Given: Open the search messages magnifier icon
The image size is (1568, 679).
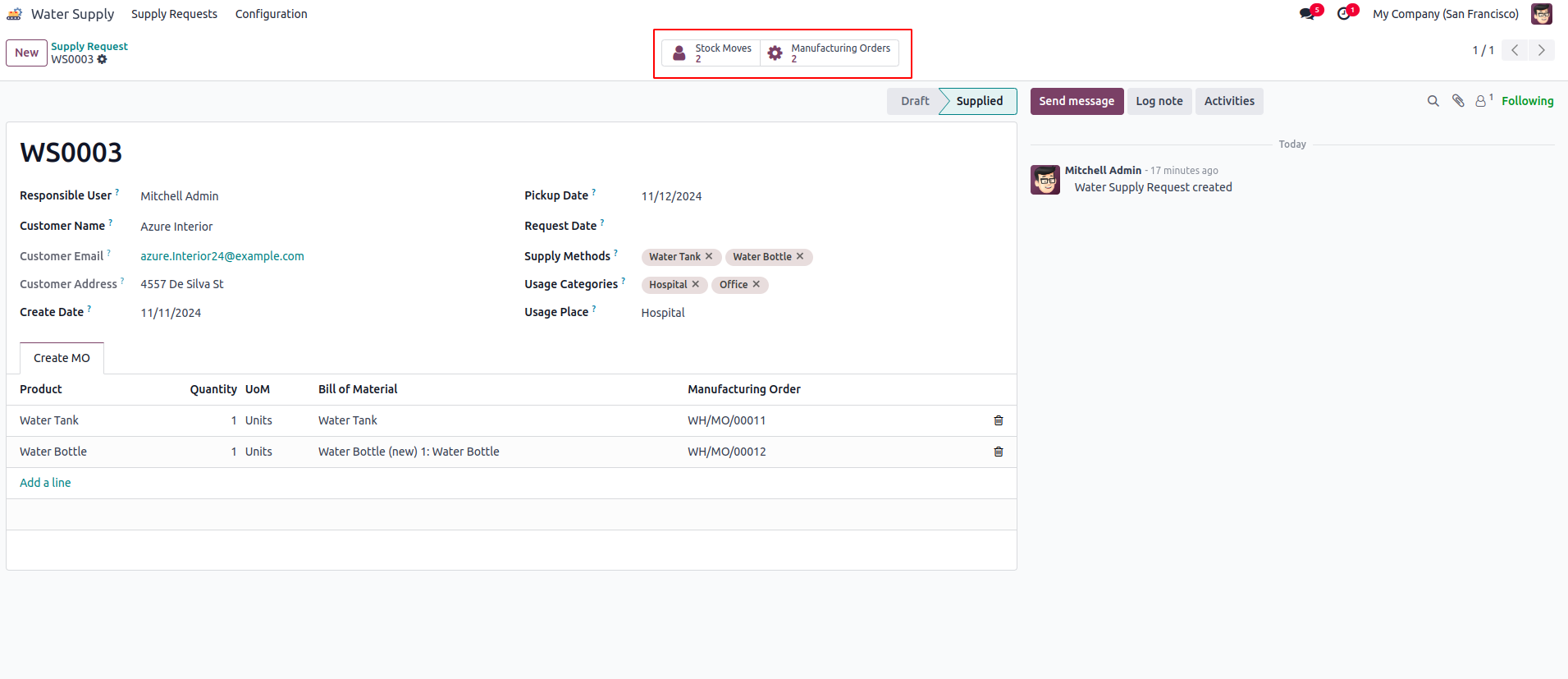Looking at the screenshot, I should 1433,101.
